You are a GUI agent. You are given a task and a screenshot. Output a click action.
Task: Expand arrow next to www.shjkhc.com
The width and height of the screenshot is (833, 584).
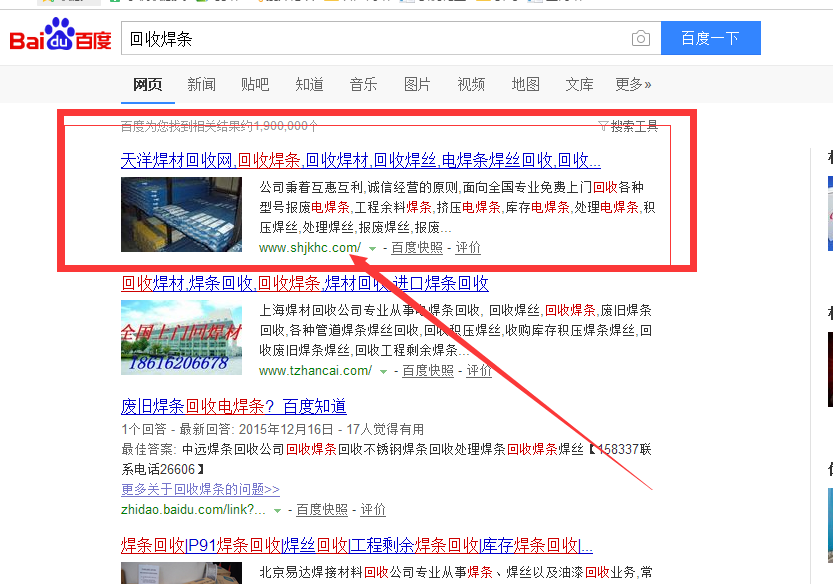tap(373, 248)
